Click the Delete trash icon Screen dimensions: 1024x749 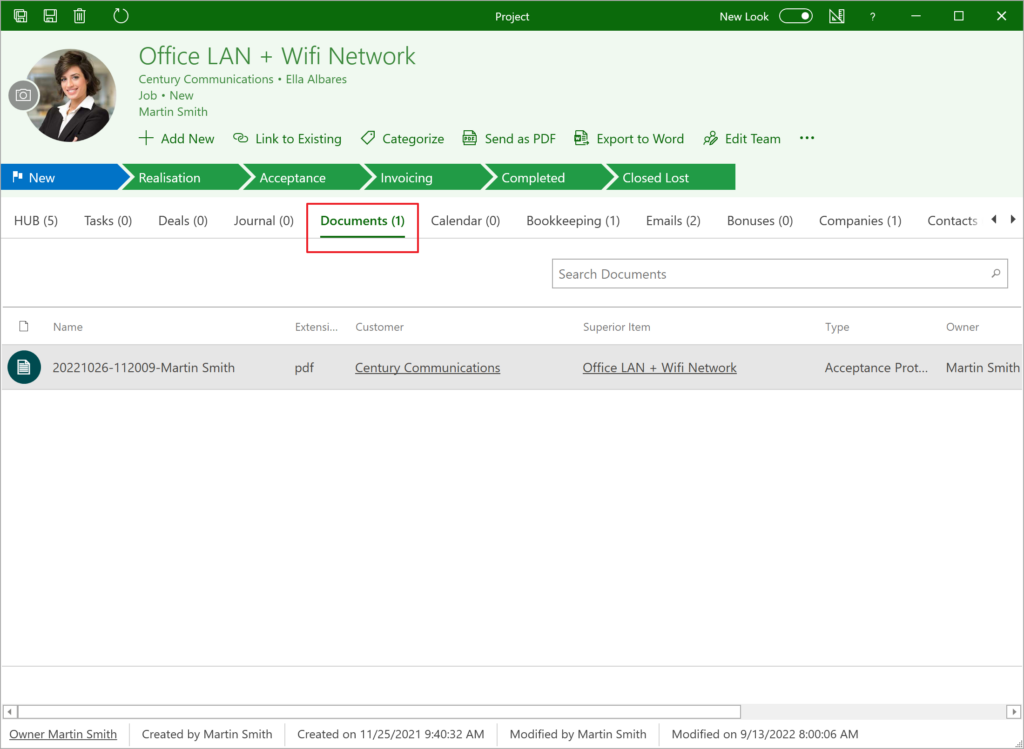tap(80, 16)
